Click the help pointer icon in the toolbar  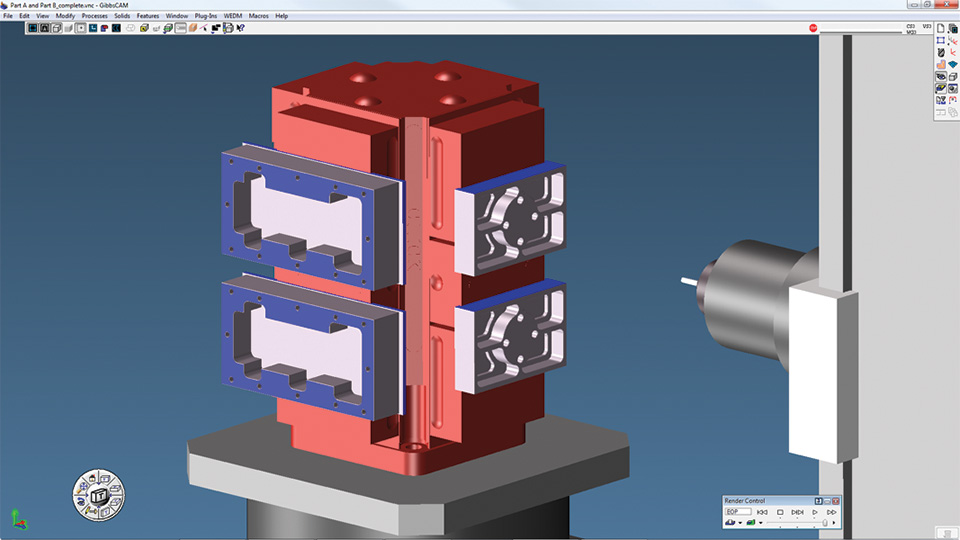[241, 28]
